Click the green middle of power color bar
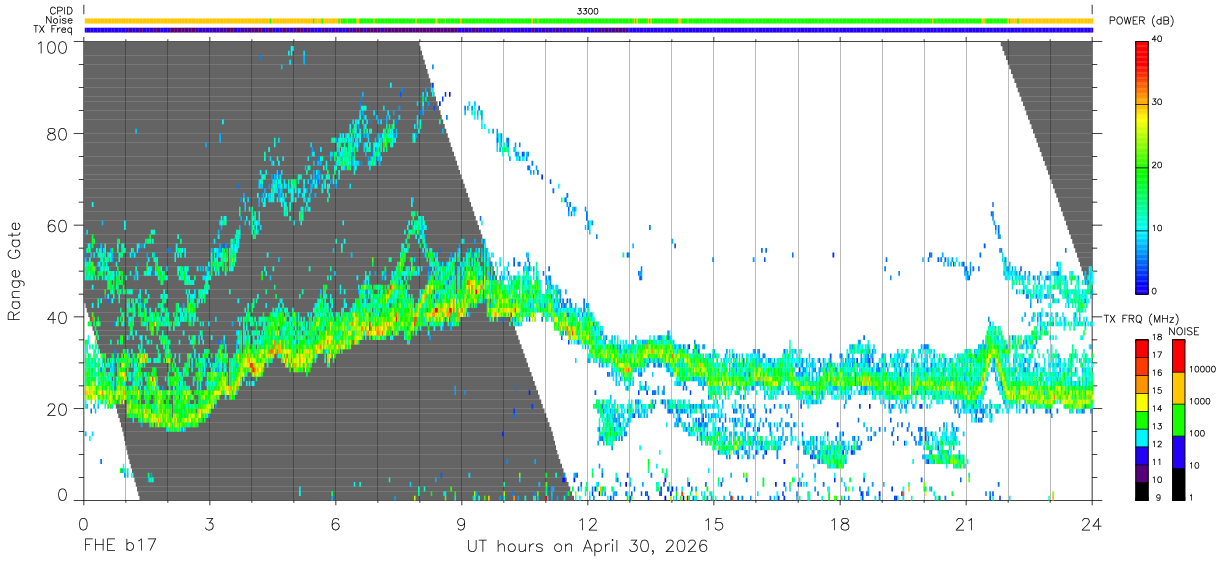This screenshot has height=567, width=1228. (1141, 165)
